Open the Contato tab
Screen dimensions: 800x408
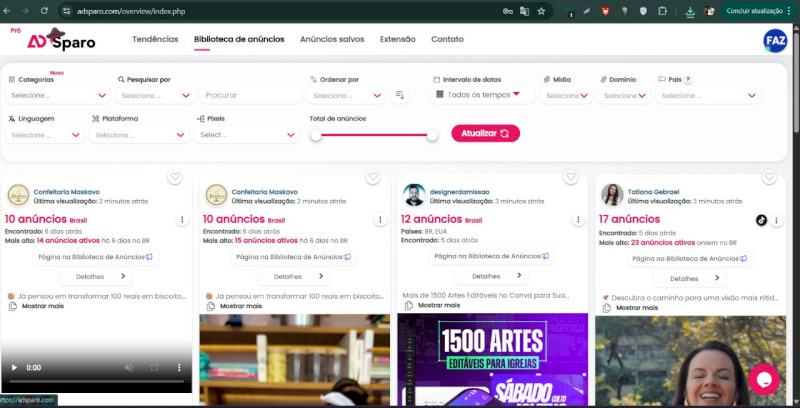tap(447, 39)
